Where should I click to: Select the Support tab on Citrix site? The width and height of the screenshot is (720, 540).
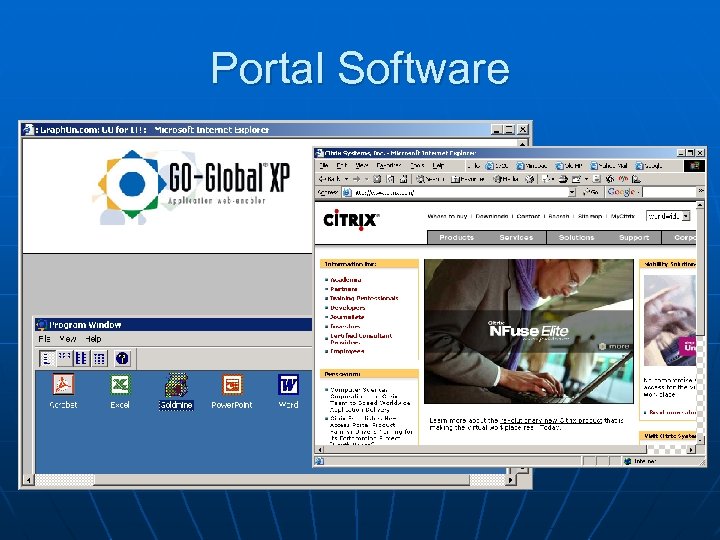pyautogui.click(x=634, y=237)
